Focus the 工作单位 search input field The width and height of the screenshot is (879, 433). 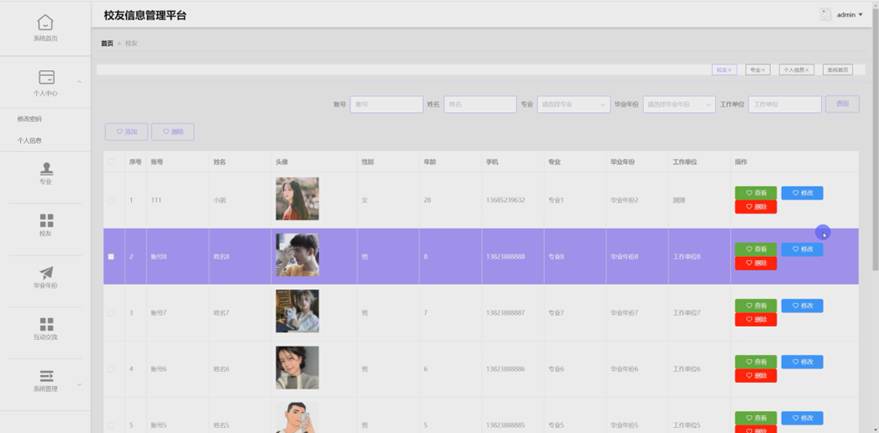tap(785, 104)
